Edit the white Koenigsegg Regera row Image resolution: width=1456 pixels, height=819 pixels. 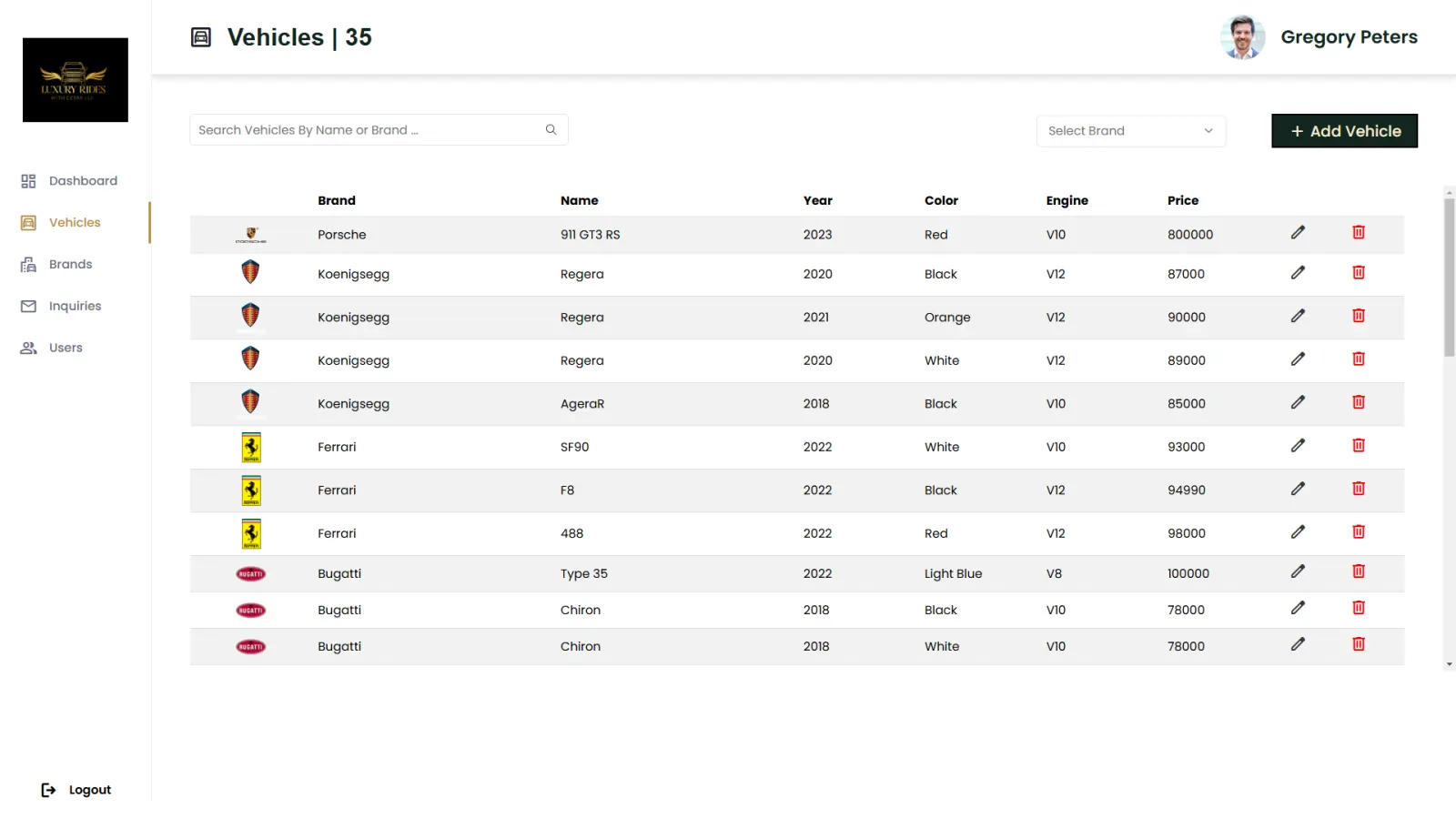(1298, 359)
